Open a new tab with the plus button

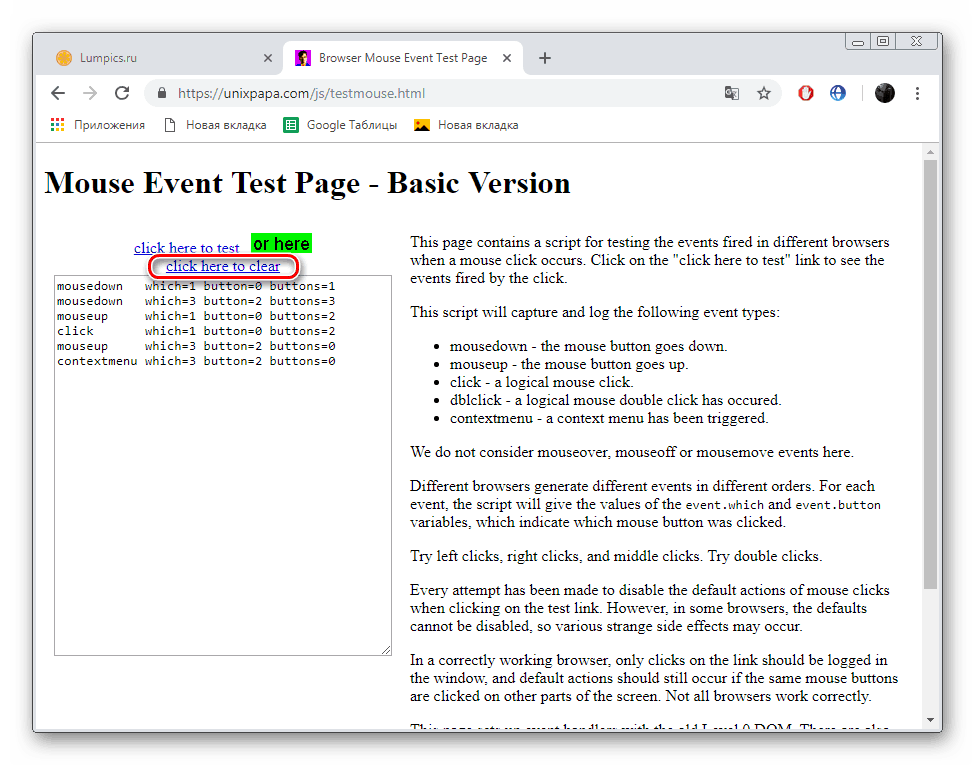(x=544, y=58)
